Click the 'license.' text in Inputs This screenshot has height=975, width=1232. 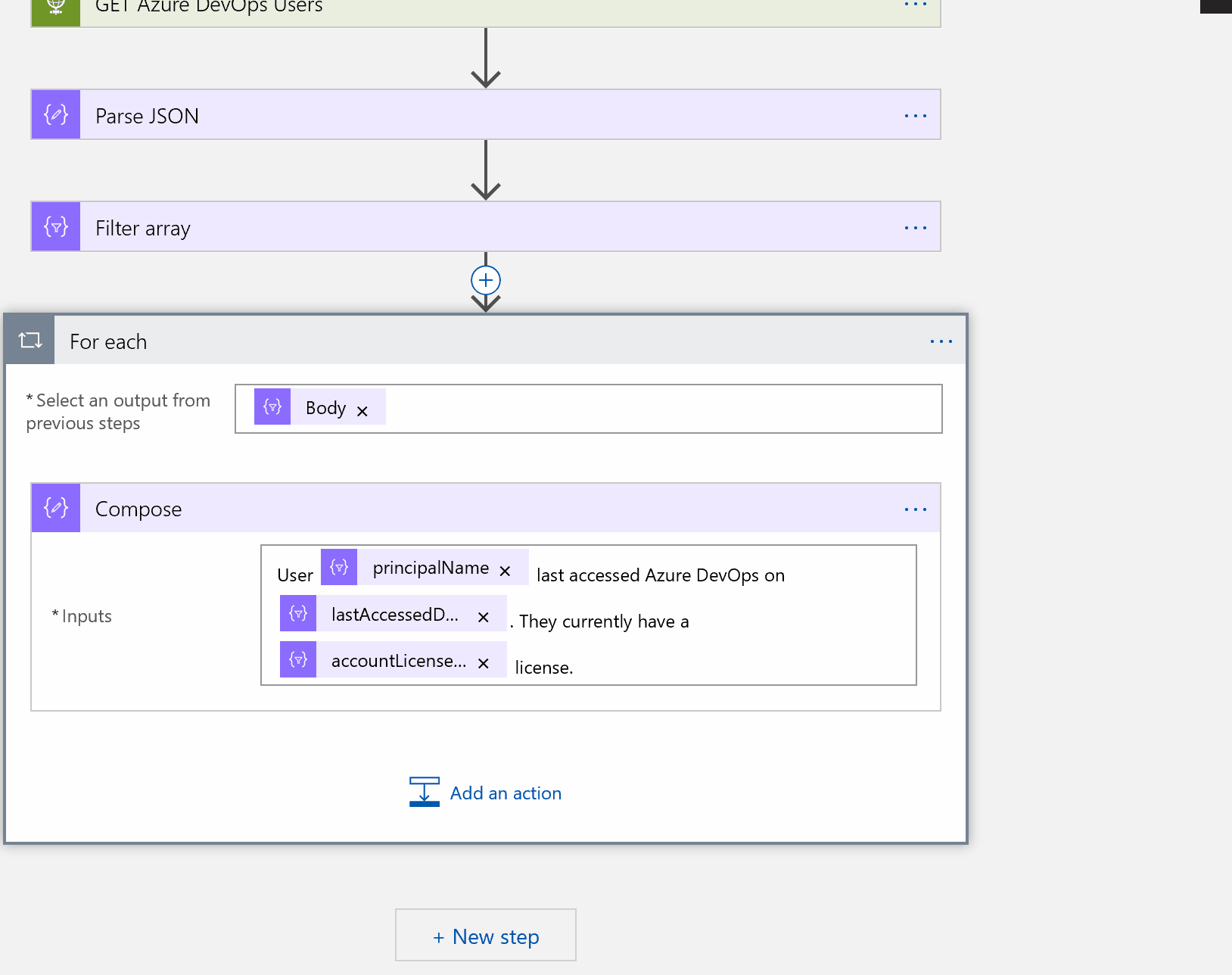pos(544,668)
